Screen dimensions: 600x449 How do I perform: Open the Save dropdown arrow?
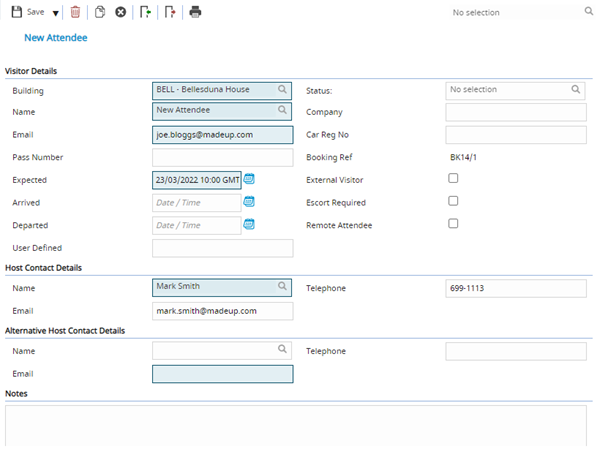(56, 13)
